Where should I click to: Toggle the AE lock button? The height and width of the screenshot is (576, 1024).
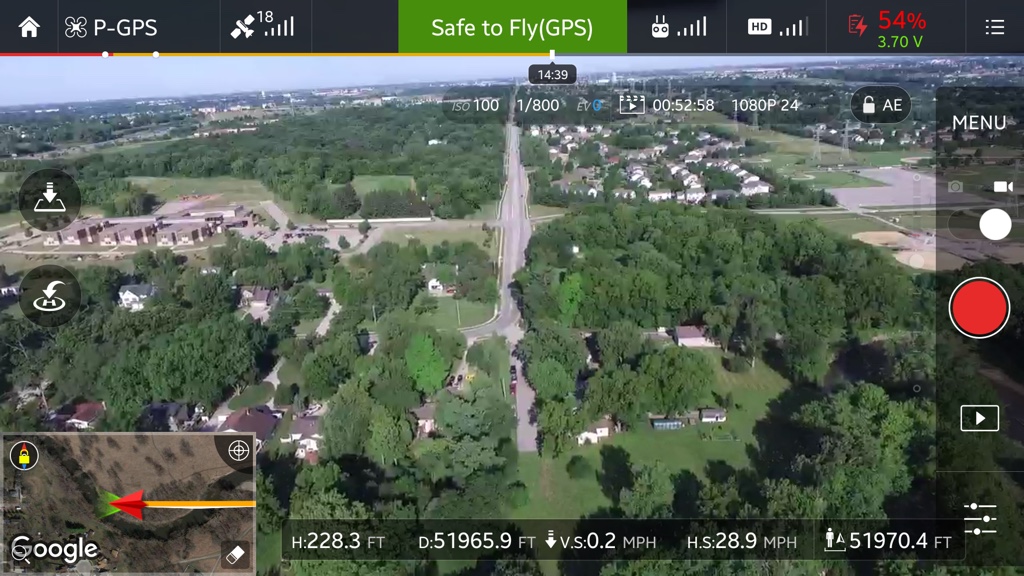(x=881, y=104)
